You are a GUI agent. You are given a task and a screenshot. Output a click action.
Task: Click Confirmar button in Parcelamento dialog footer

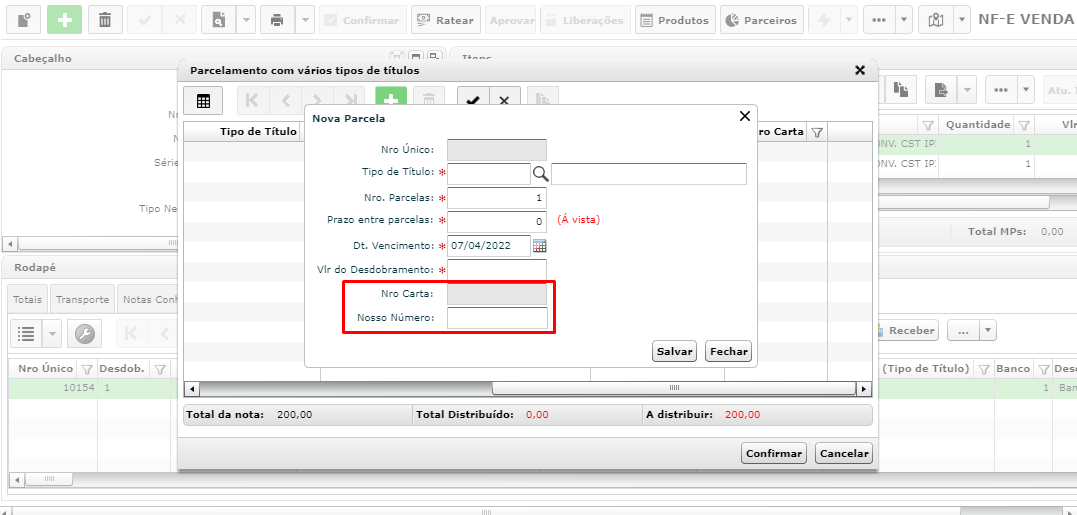774,453
